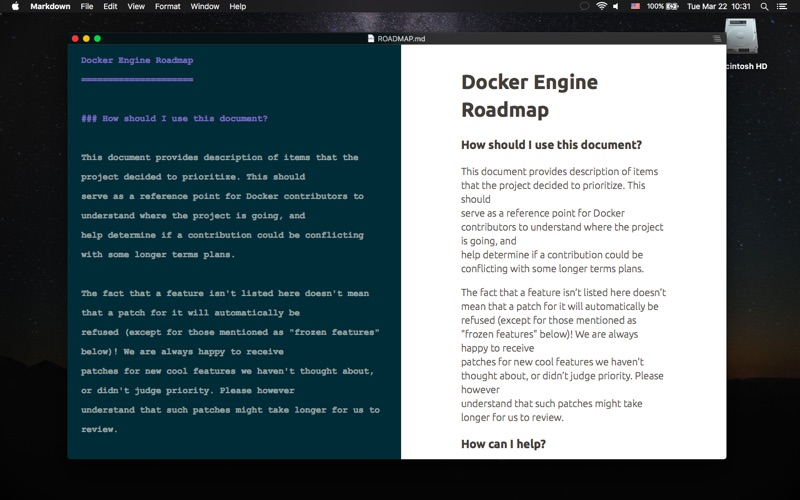Click the '### How should I use this document?' line

174,118
